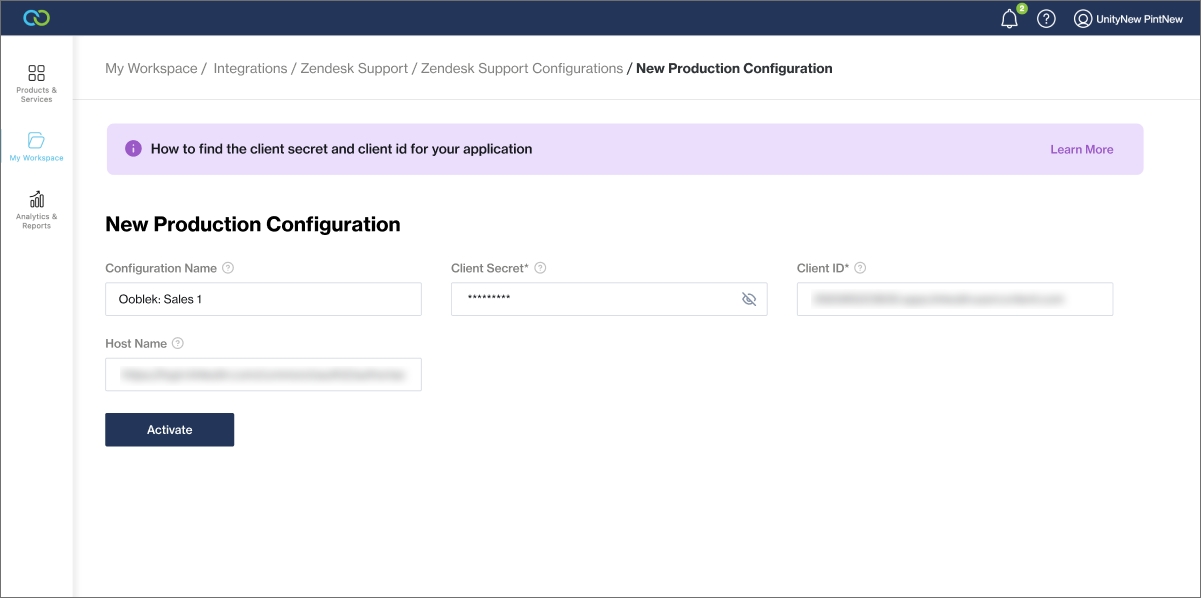Viewport: 1201px width, 598px height.
Task: Click help icon beside Client ID label
Action: coord(860,268)
